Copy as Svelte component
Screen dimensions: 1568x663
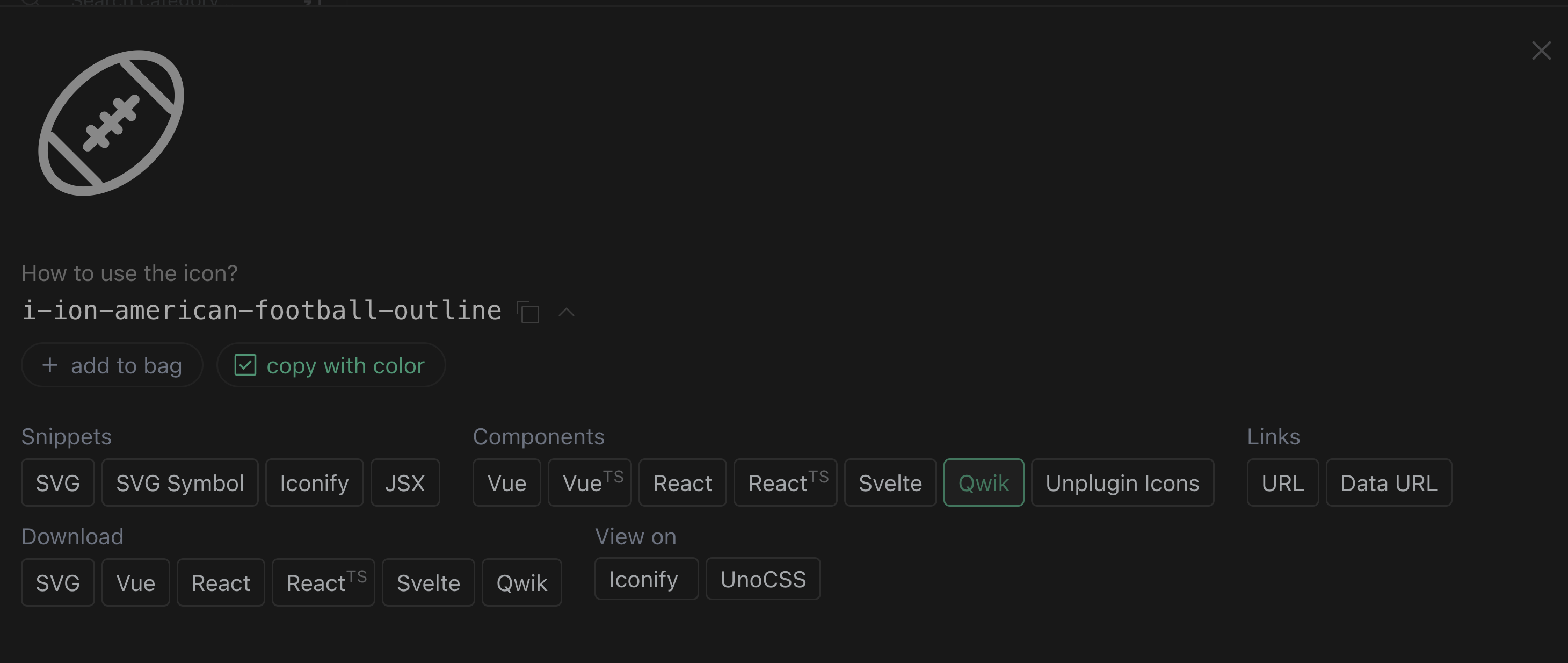[x=890, y=483]
